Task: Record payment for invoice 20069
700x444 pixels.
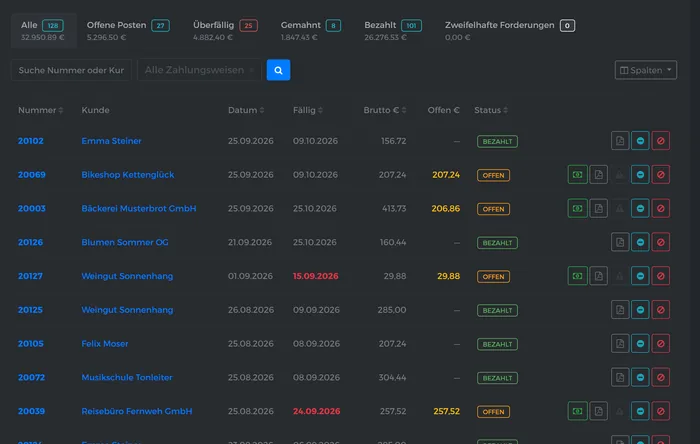Action: coord(577,174)
